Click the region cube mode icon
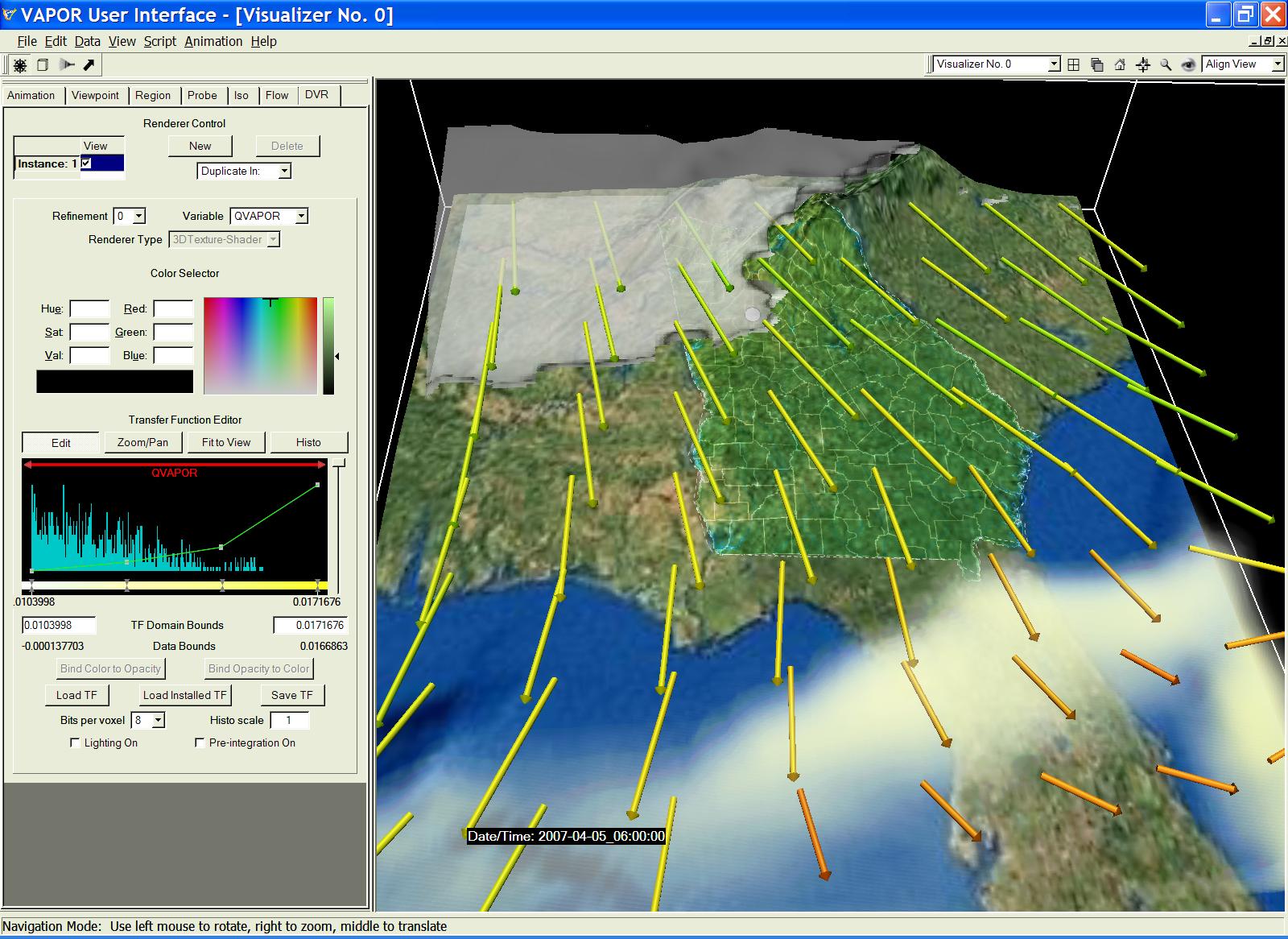1288x939 pixels. click(x=43, y=65)
